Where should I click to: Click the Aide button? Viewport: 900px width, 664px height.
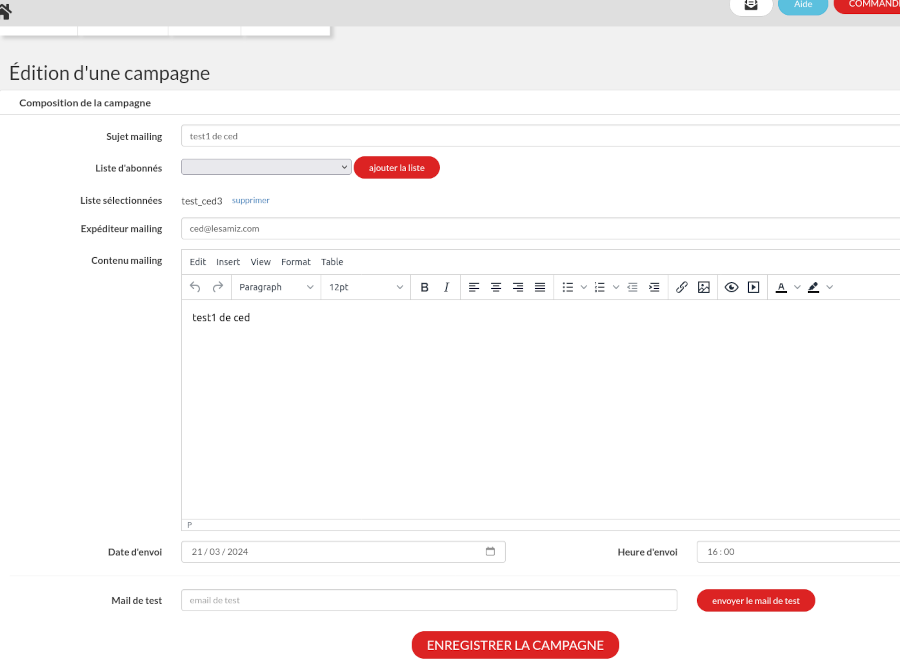(803, 5)
